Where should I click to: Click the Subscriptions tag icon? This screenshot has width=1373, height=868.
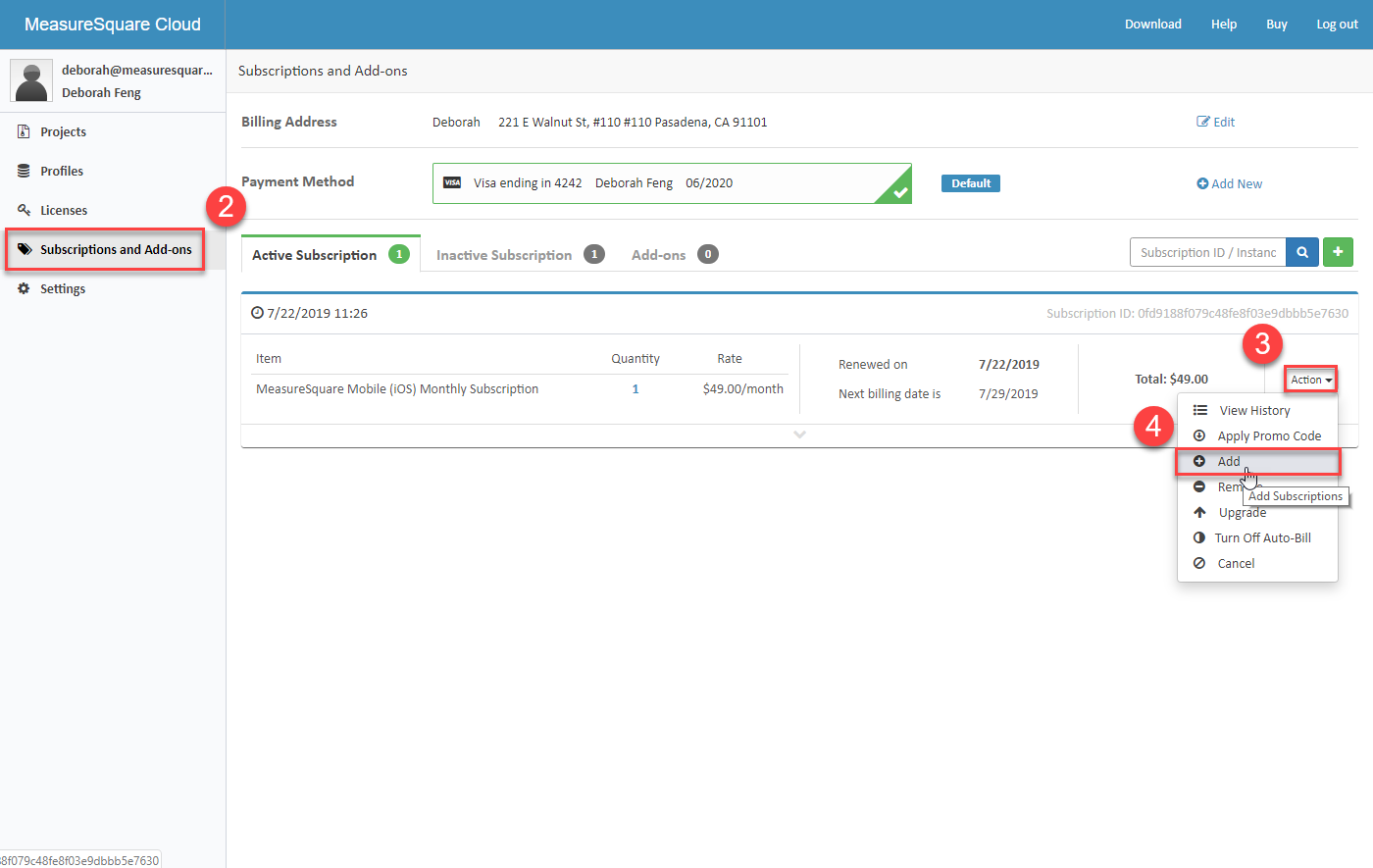(25, 249)
